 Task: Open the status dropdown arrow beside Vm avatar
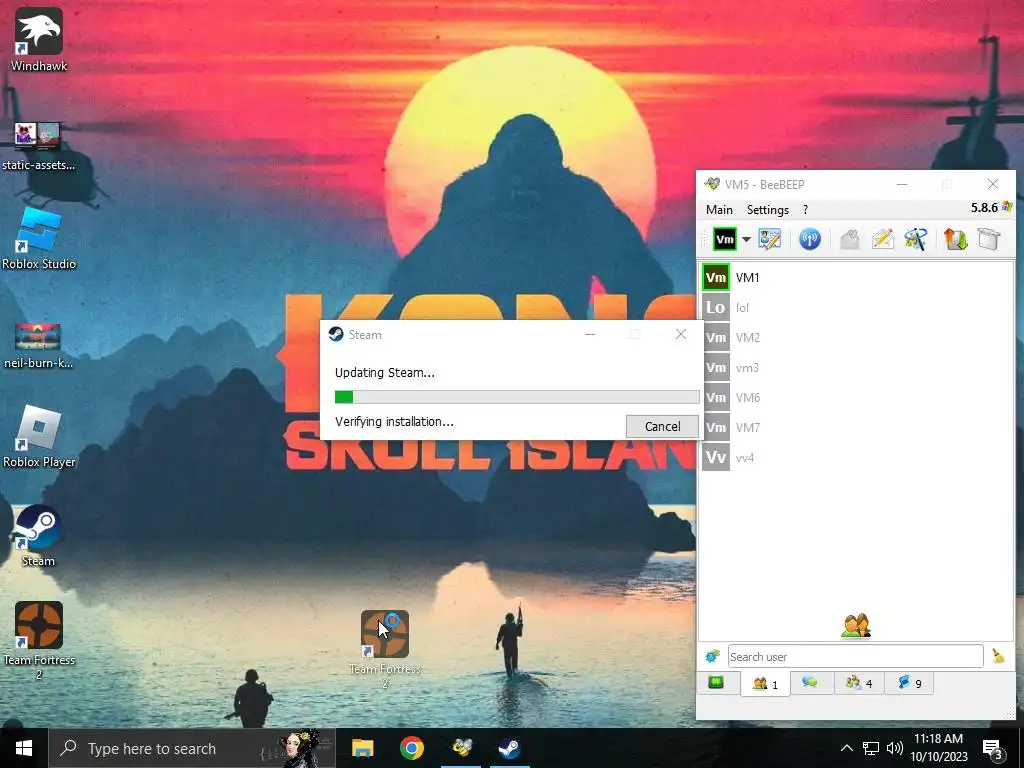(x=746, y=240)
